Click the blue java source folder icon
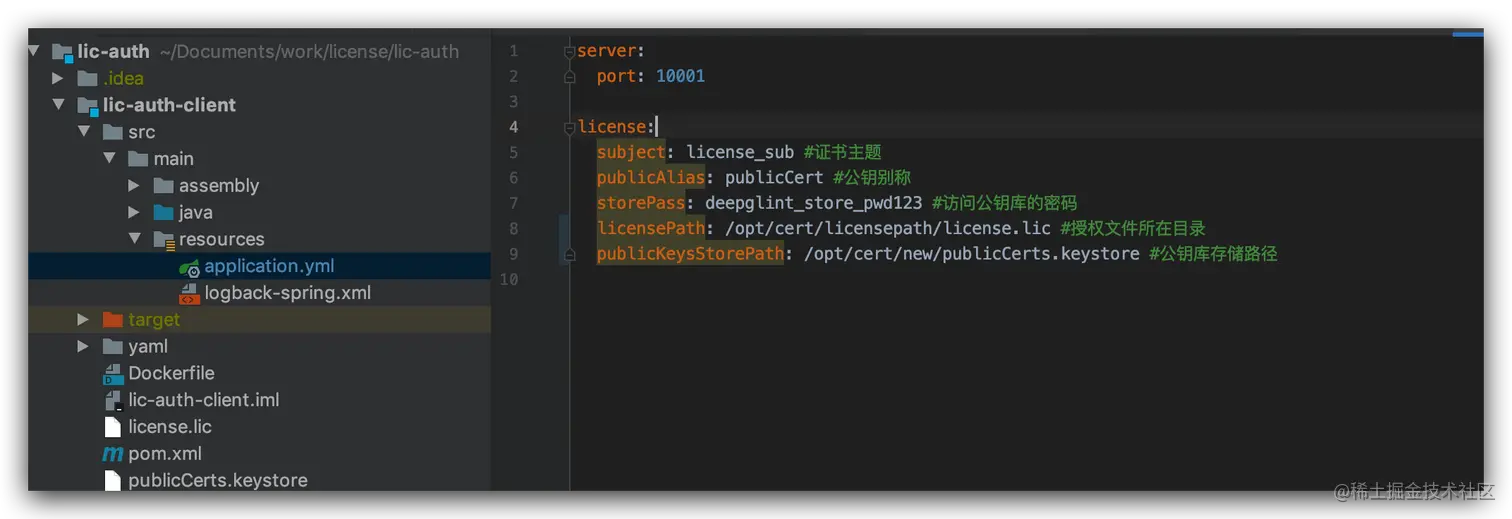 164,212
